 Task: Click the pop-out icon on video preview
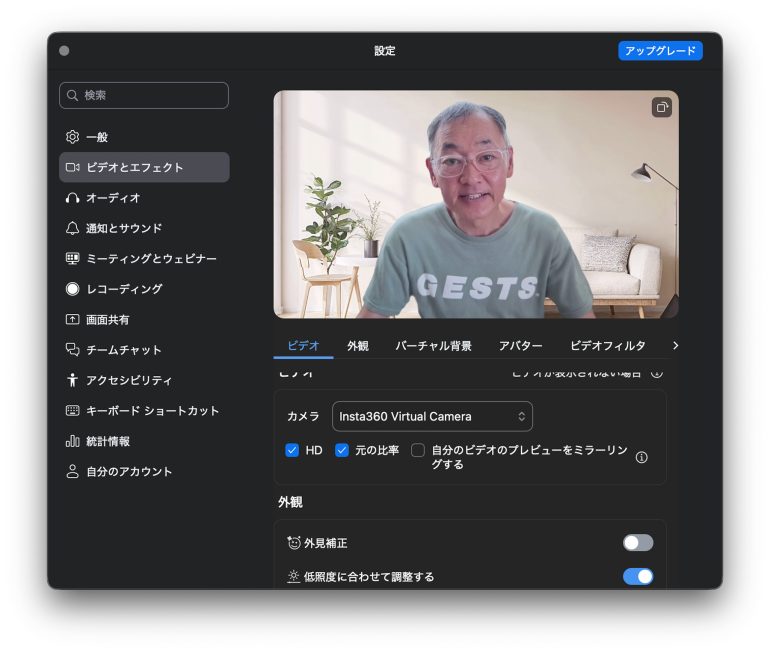[x=661, y=107]
